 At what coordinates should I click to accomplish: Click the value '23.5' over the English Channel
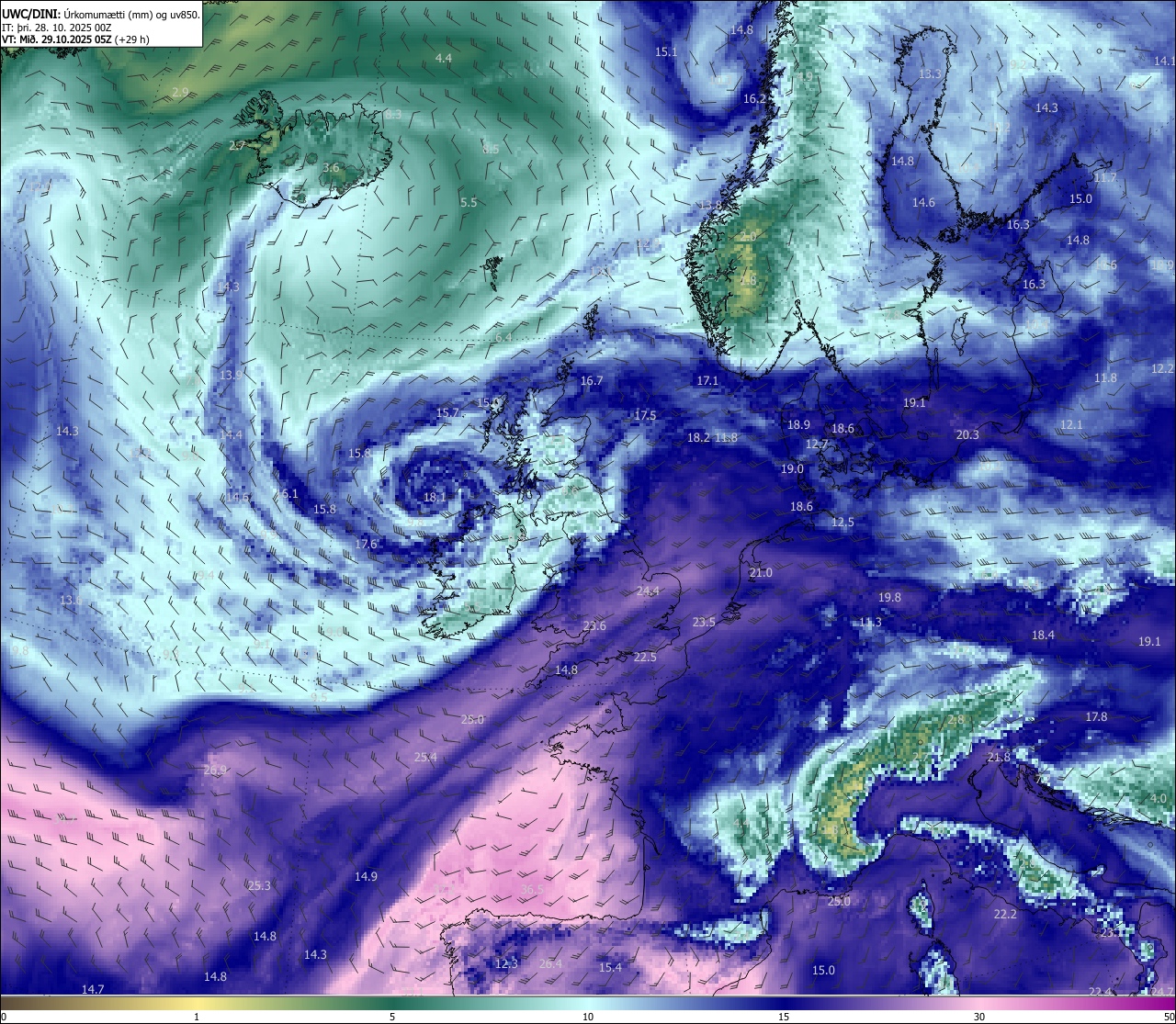[x=704, y=622]
